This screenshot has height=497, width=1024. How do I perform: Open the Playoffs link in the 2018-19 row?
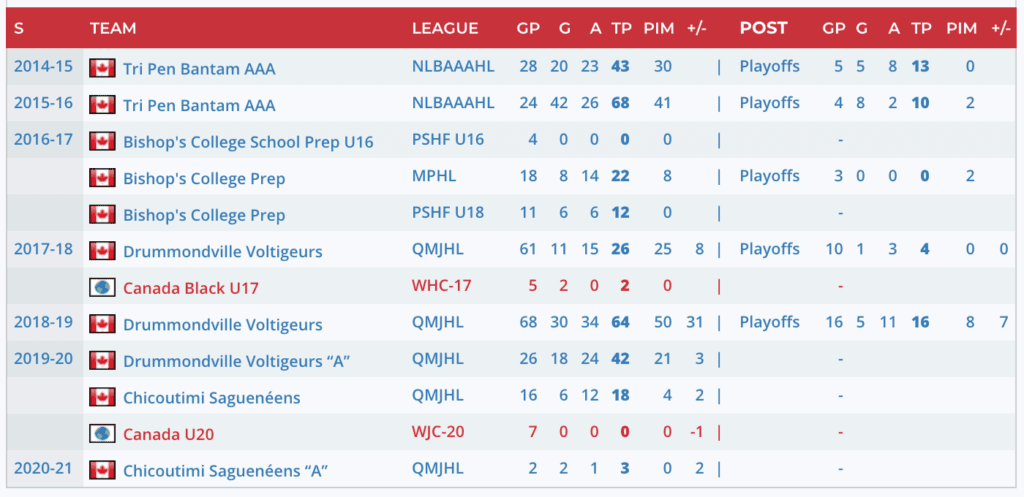tap(769, 322)
